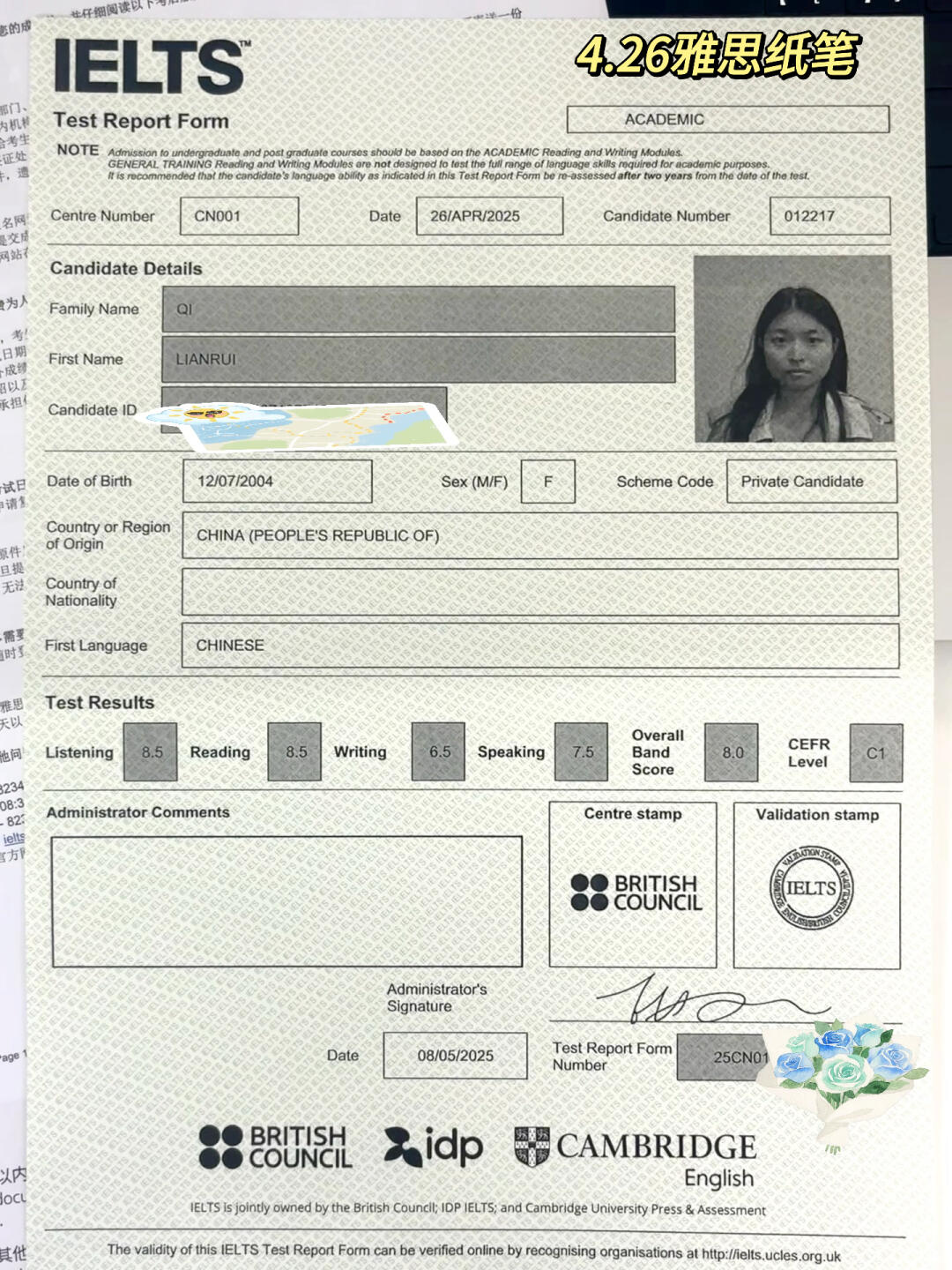Click the "Candidate ID" label
The image size is (952, 1270).
(x=93, y=410)
